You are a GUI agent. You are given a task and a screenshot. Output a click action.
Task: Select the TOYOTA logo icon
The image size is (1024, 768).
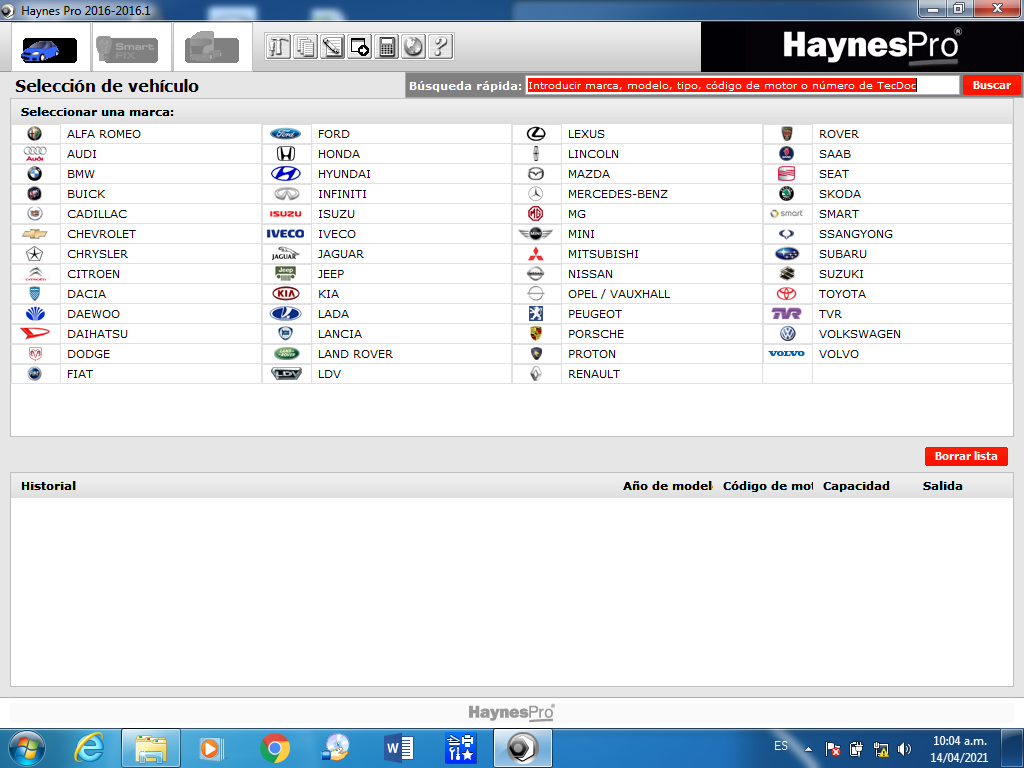(x=786, y=294)
